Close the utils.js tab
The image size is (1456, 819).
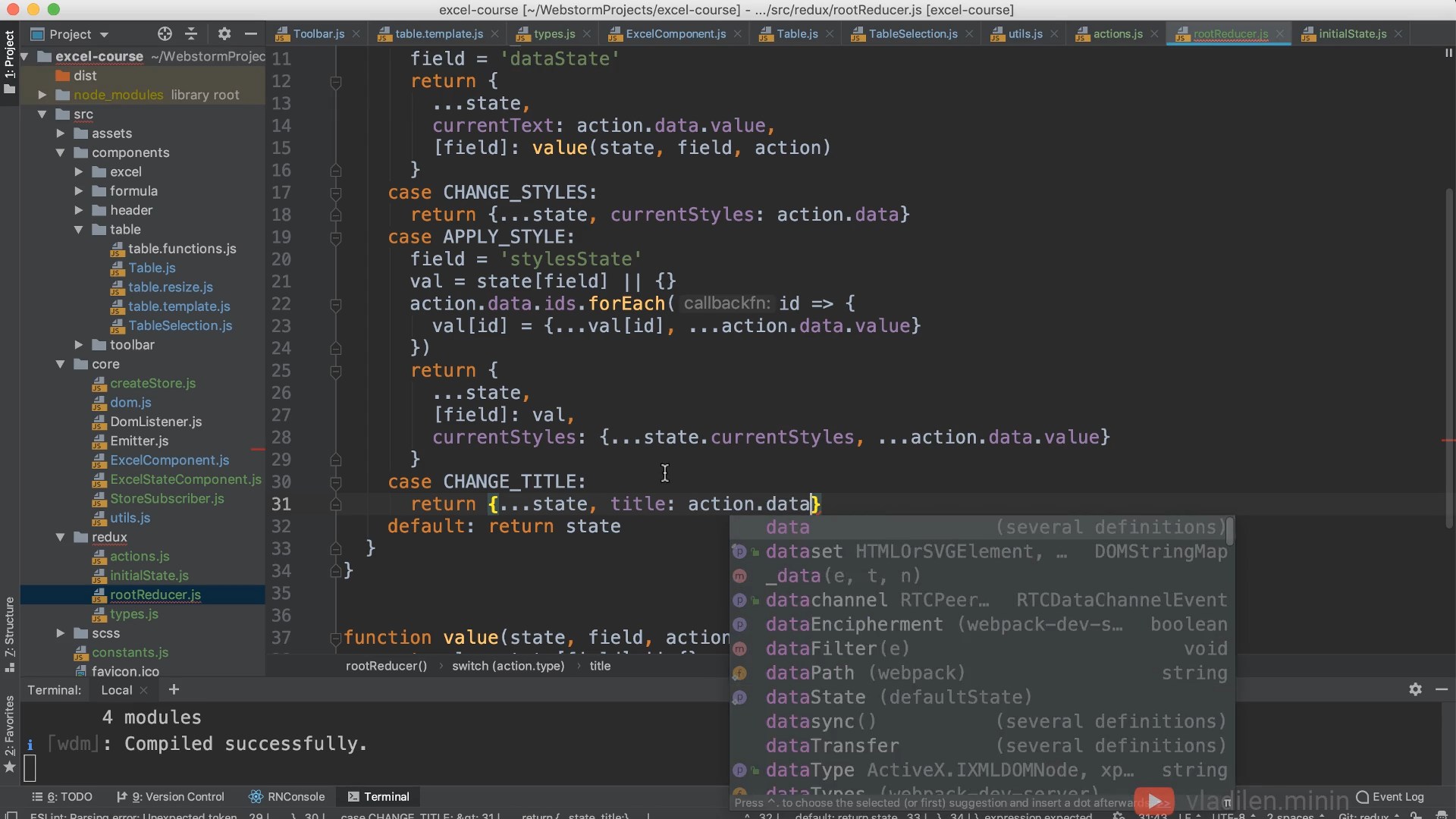[x=1054, y=34]
